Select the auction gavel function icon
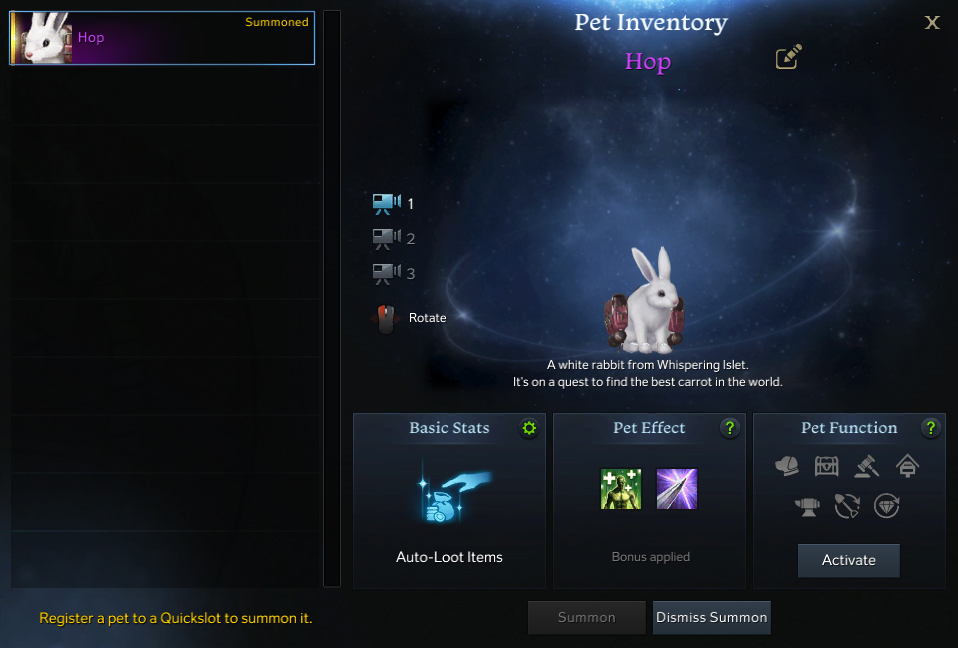 pos(866,466)
